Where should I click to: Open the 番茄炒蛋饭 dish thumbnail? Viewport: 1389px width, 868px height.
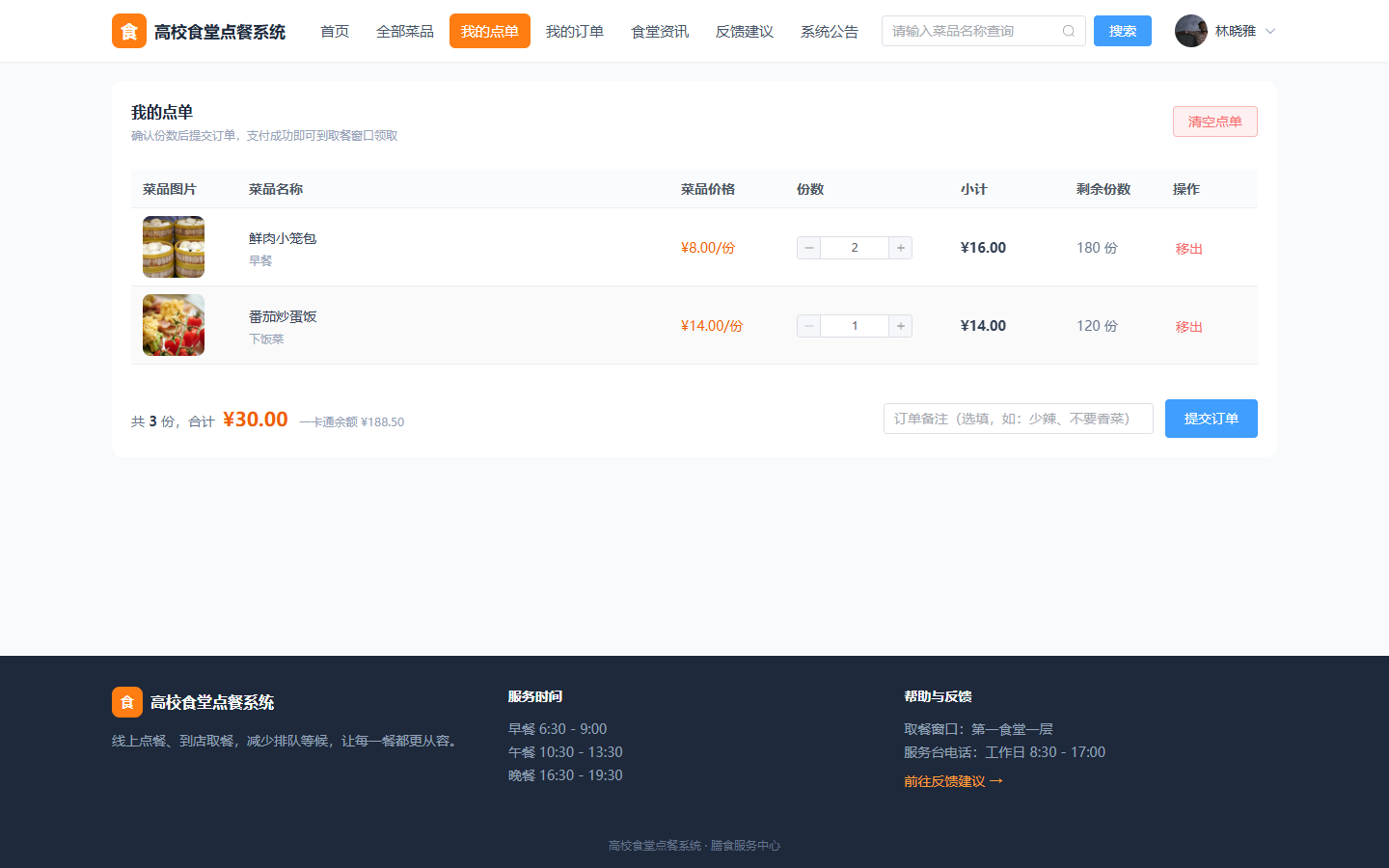(174, 325)
